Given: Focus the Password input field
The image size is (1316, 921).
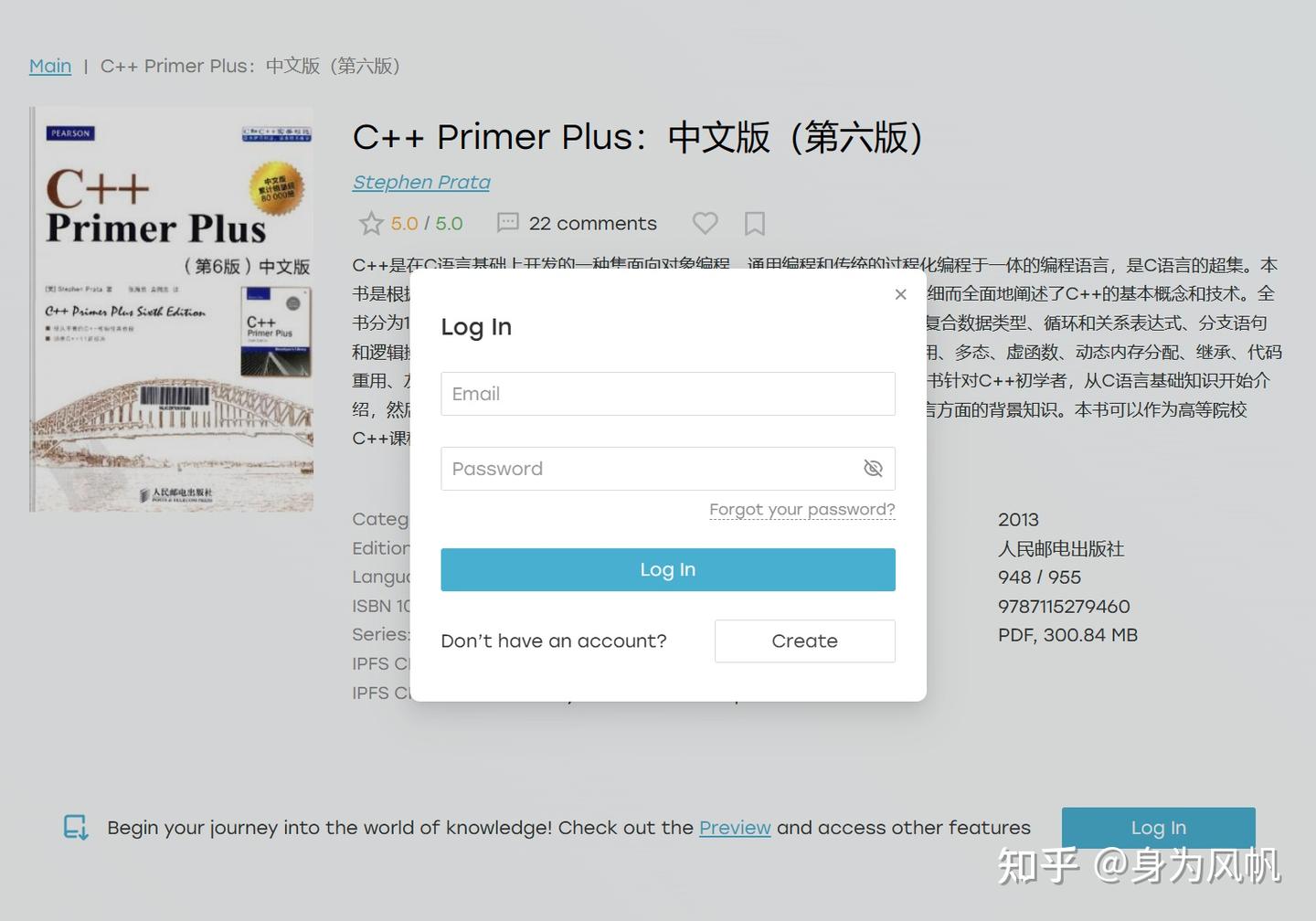Looking at the screenshot, I should pyautogui.click(x=668, y=469).
